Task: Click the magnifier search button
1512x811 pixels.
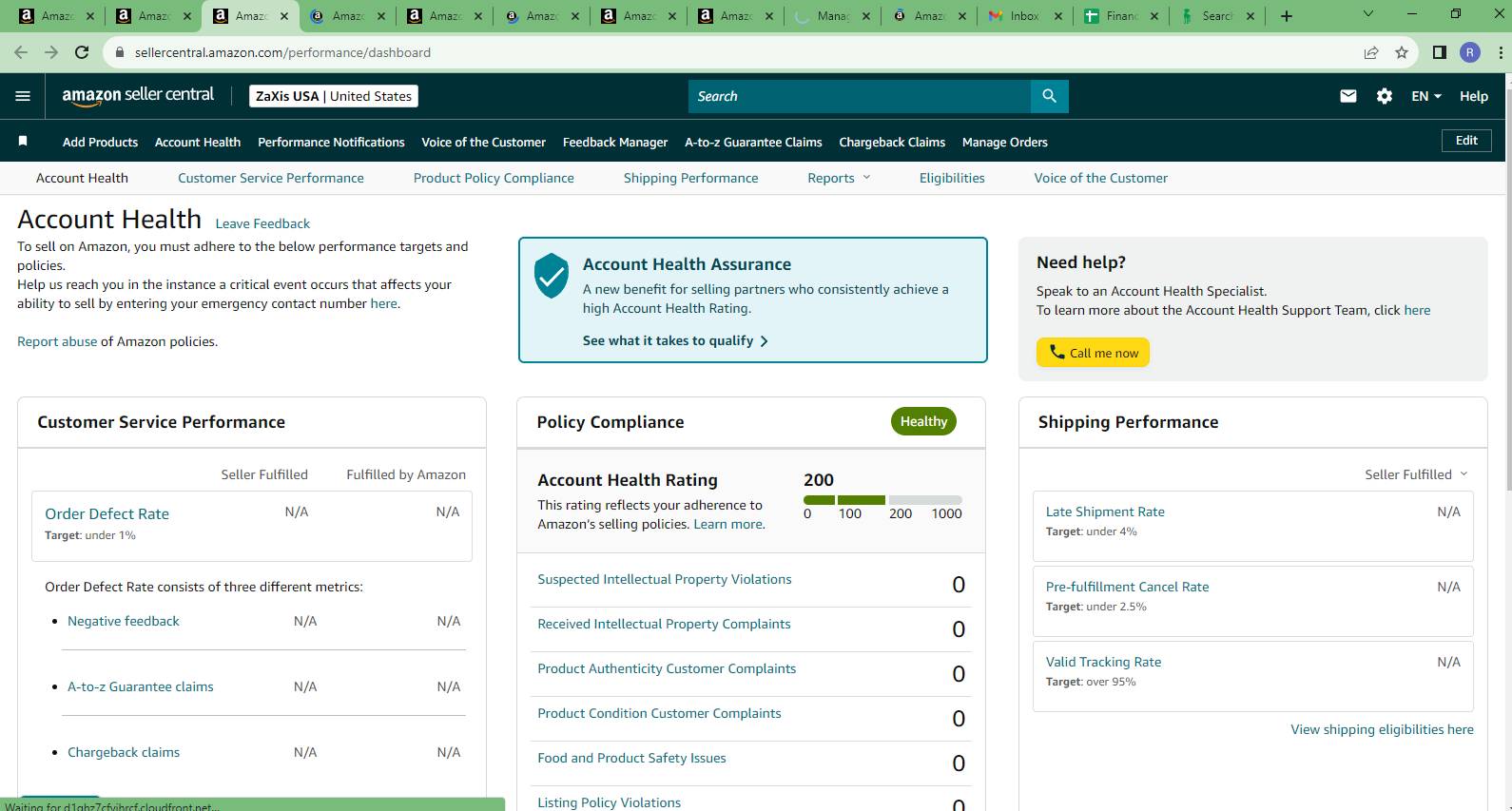Action: pos(1049,96)
